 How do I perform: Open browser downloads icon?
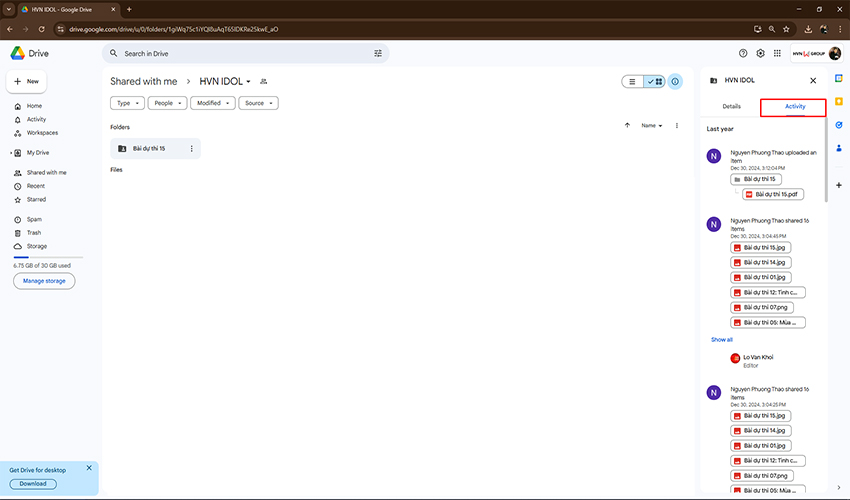(x=808, y=29)
